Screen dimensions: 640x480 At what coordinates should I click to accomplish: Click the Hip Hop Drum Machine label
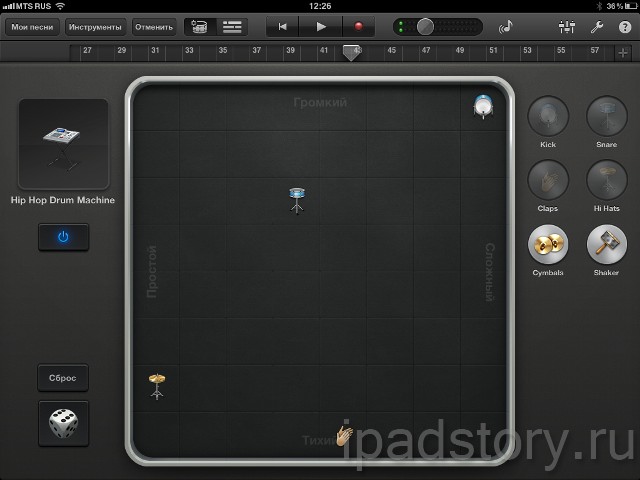point(63,200)
